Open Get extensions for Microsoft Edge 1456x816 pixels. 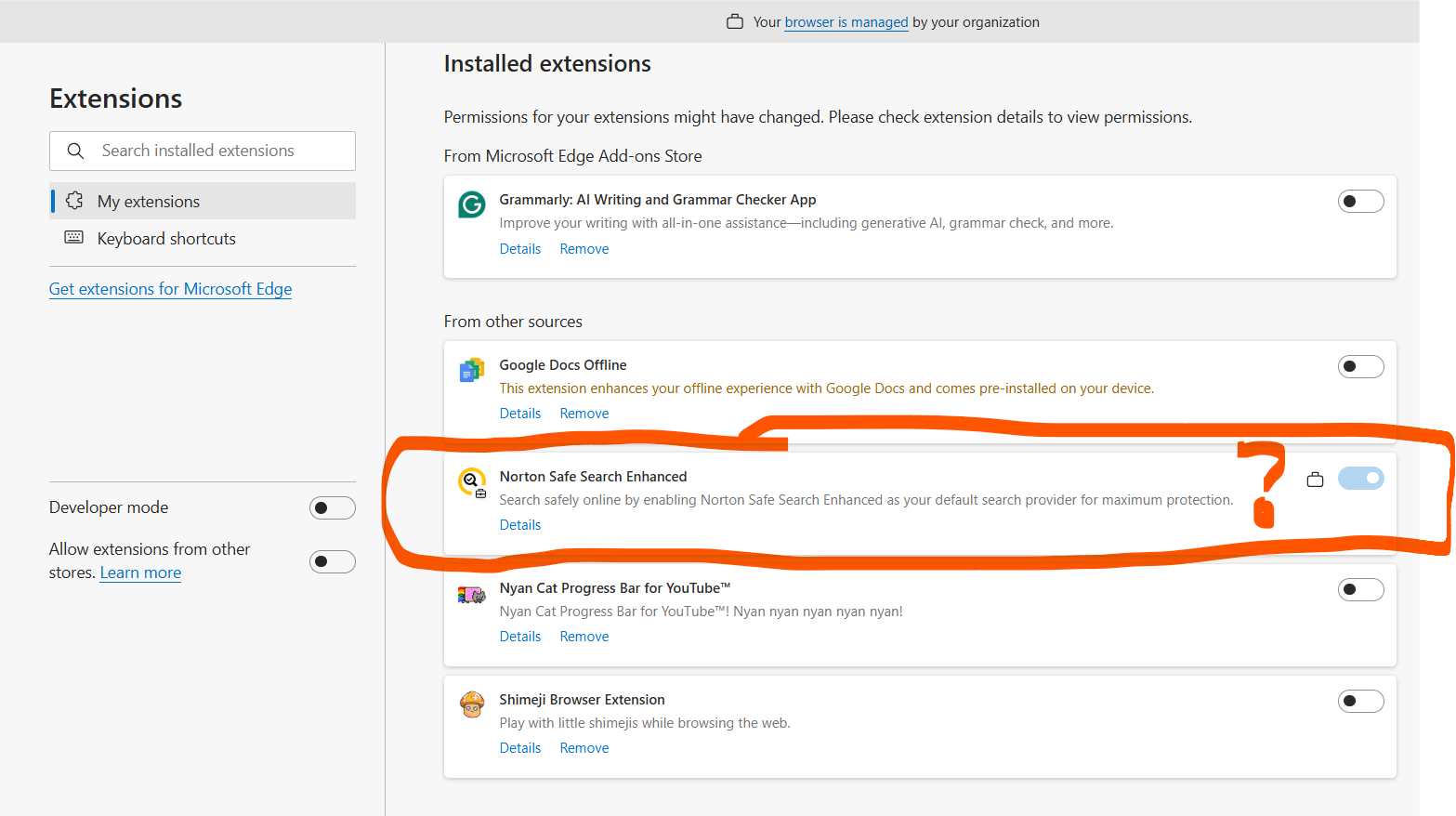point(171,289)
